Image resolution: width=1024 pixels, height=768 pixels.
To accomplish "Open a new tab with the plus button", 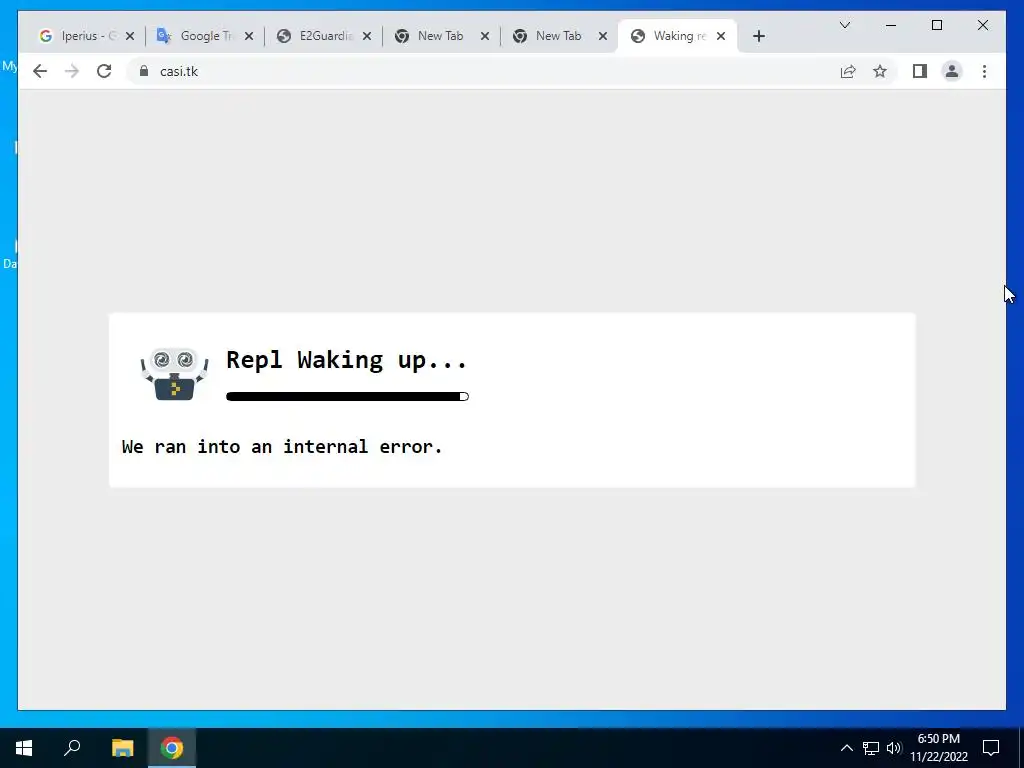I will click(758, 36).
